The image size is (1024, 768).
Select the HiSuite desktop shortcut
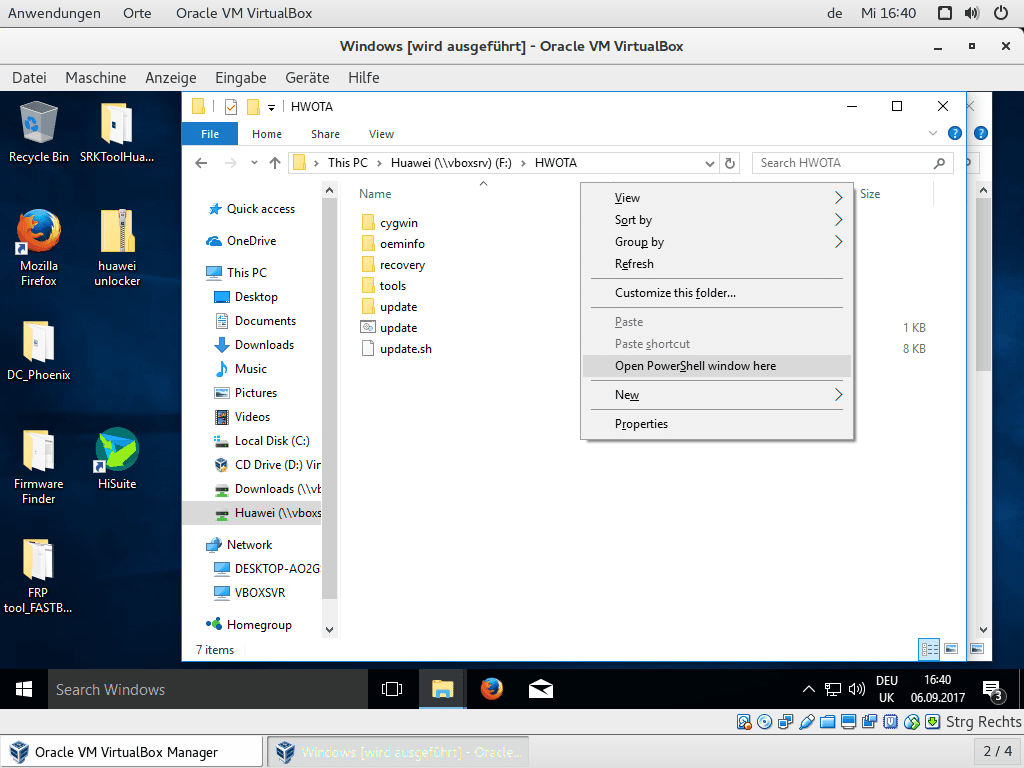117,459
